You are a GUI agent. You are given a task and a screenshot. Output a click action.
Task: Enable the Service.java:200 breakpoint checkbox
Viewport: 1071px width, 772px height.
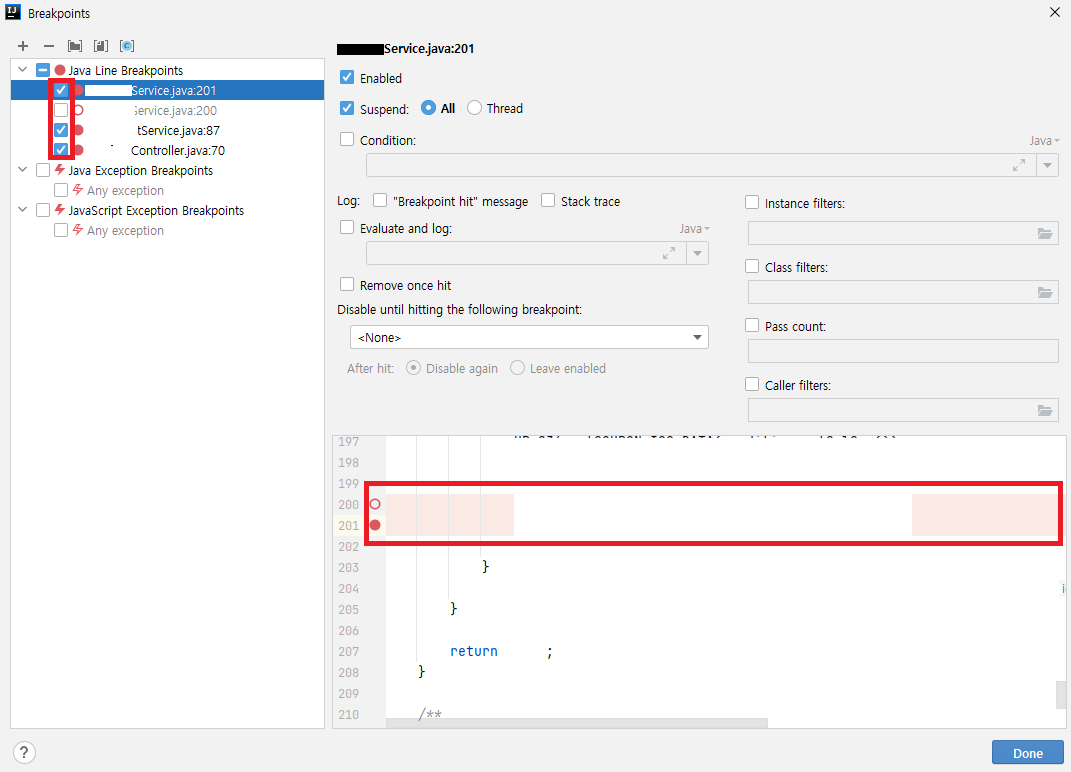click(x=61, y=110)
